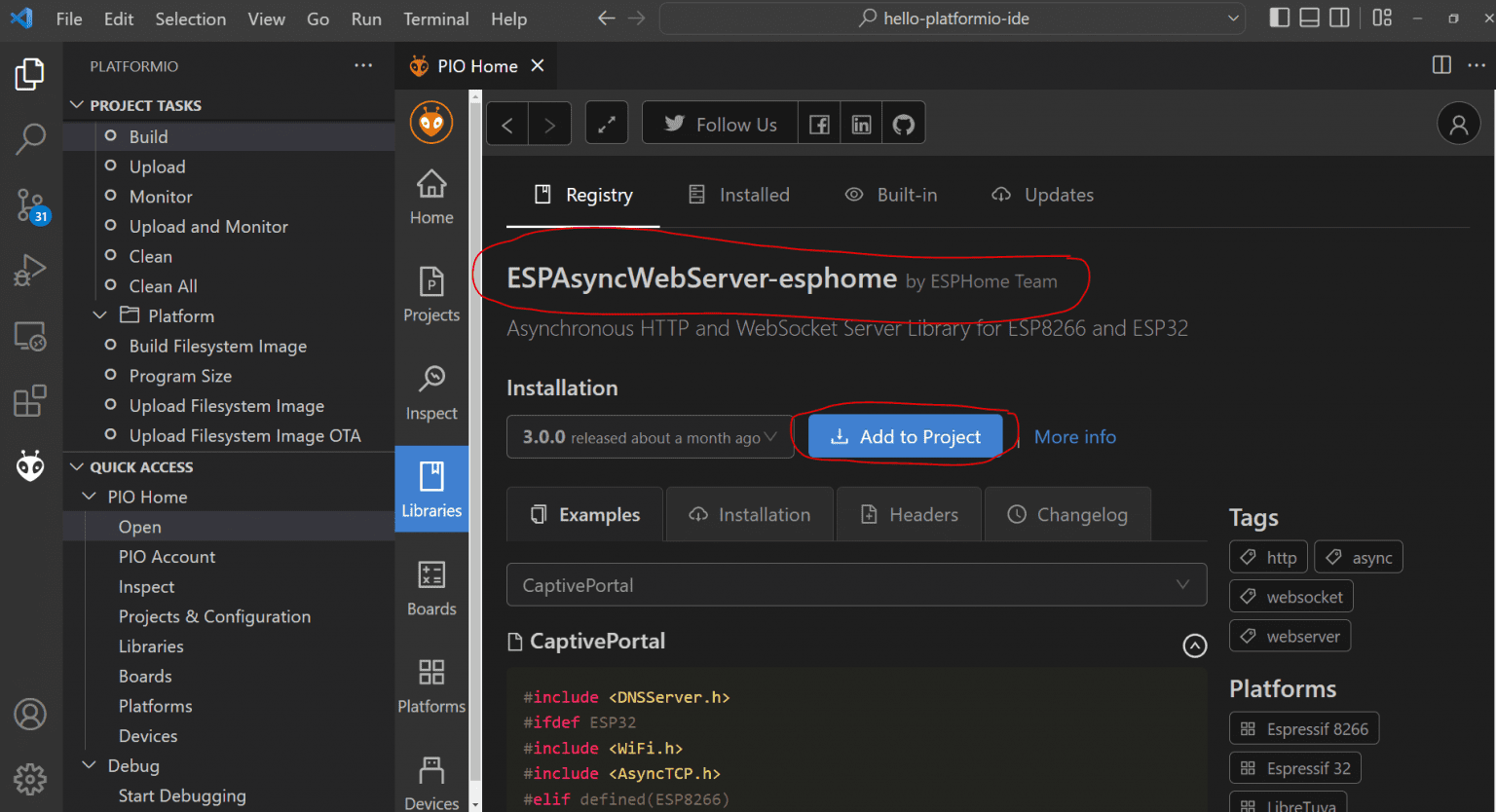Image resolution: width=1496 pixels, height=812 pixels.
Task: Collapse the PROJECT TASKS section
Action: pos(145,105)
